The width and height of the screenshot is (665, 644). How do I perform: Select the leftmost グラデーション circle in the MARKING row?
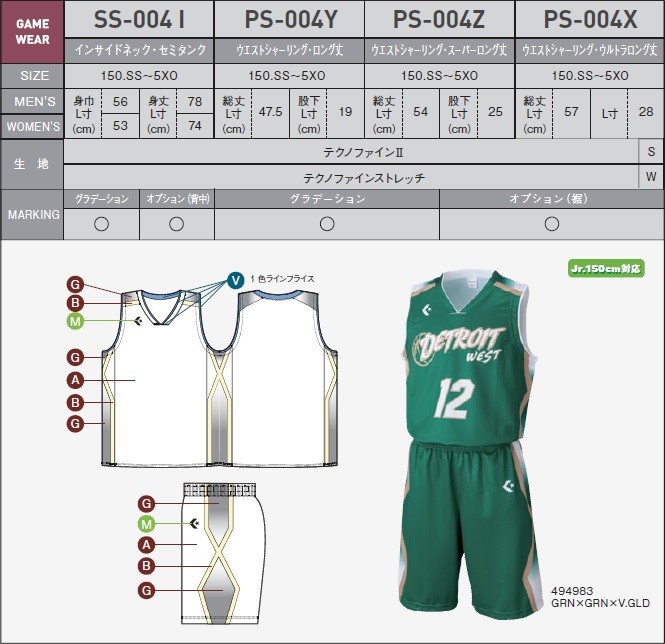(101, 224)
